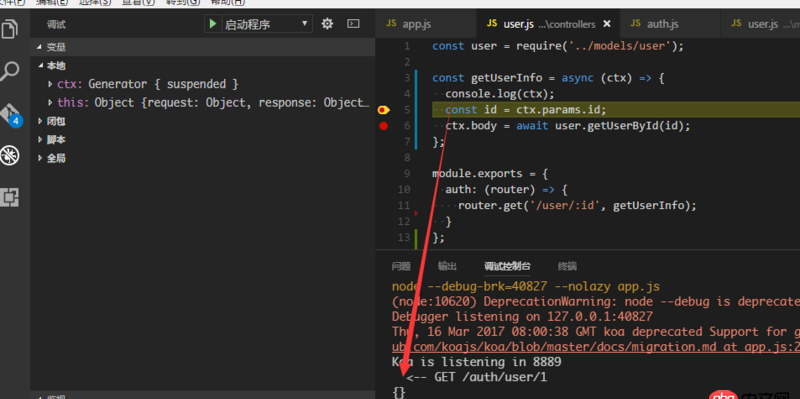Screen dimensions: 800x399
Task: Switch to the 输出 output panel tab
Action: pos(447,266)
